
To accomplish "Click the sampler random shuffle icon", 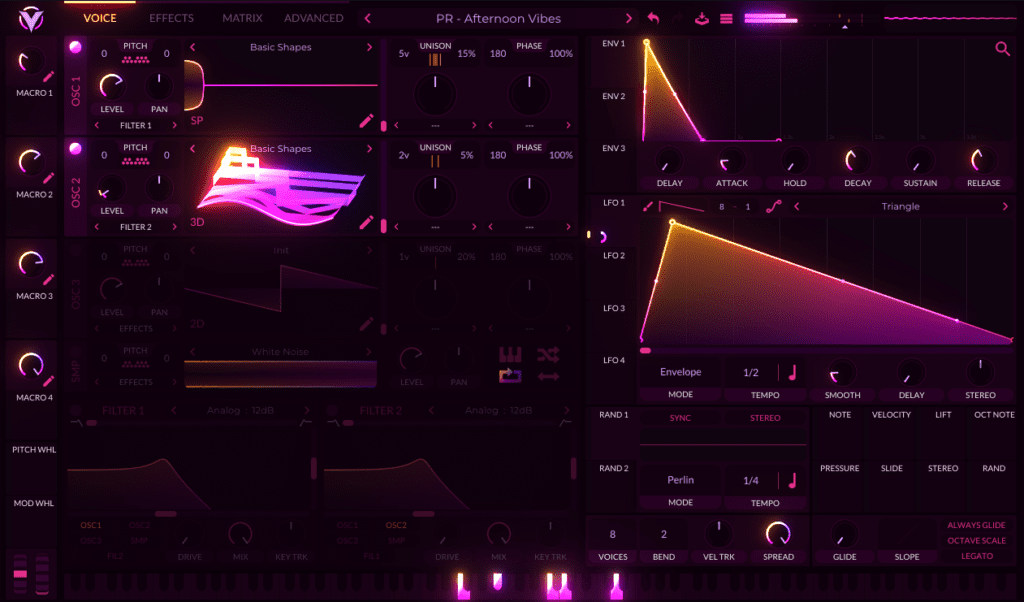I will click(x=547, y=354).
